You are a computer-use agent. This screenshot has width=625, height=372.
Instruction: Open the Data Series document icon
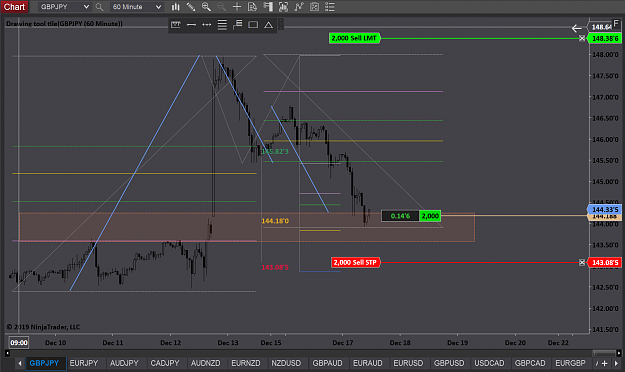(252, 7)
